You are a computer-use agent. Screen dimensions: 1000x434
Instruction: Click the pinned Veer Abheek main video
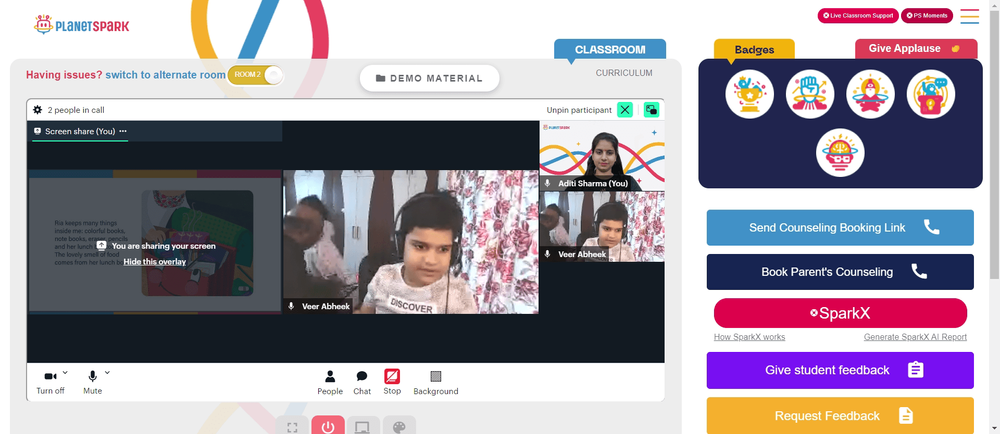(x=411, y=242)
